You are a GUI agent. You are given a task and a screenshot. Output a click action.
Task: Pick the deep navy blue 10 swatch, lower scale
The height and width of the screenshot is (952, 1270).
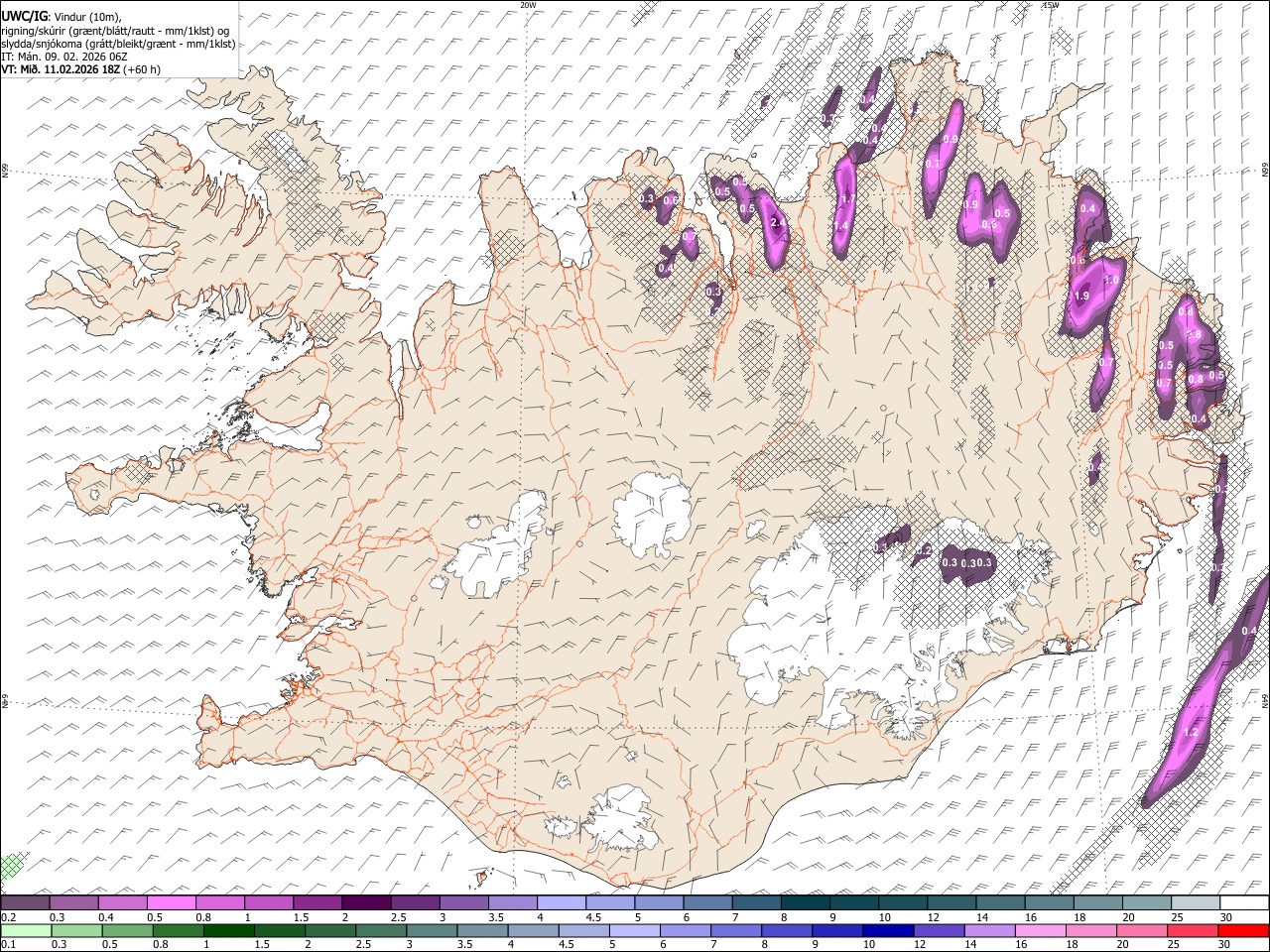pyautogui.click(x=888, y=930)
